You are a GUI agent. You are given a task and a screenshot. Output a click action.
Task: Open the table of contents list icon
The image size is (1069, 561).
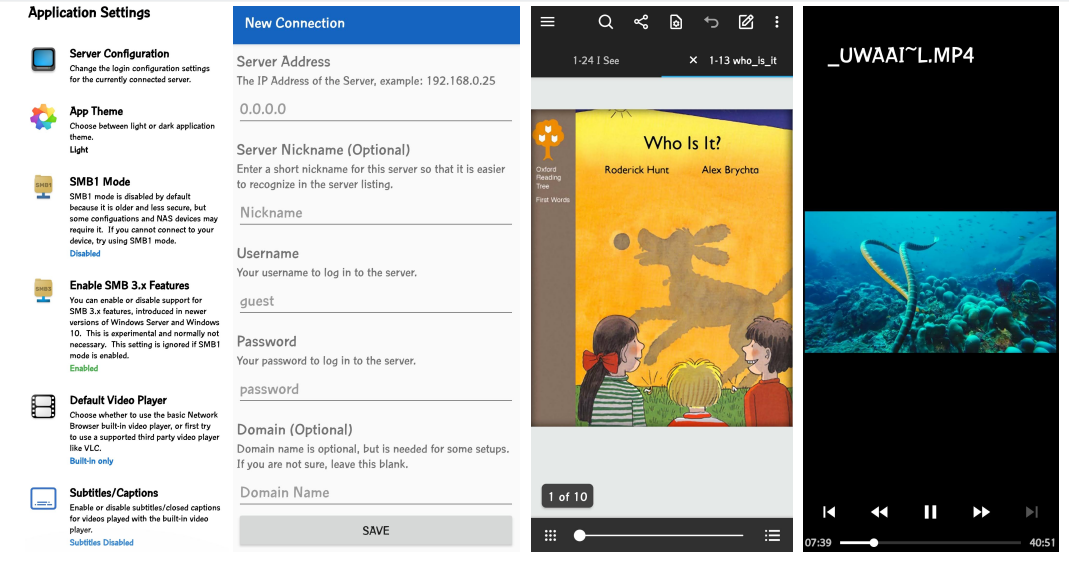coord(772,536)
